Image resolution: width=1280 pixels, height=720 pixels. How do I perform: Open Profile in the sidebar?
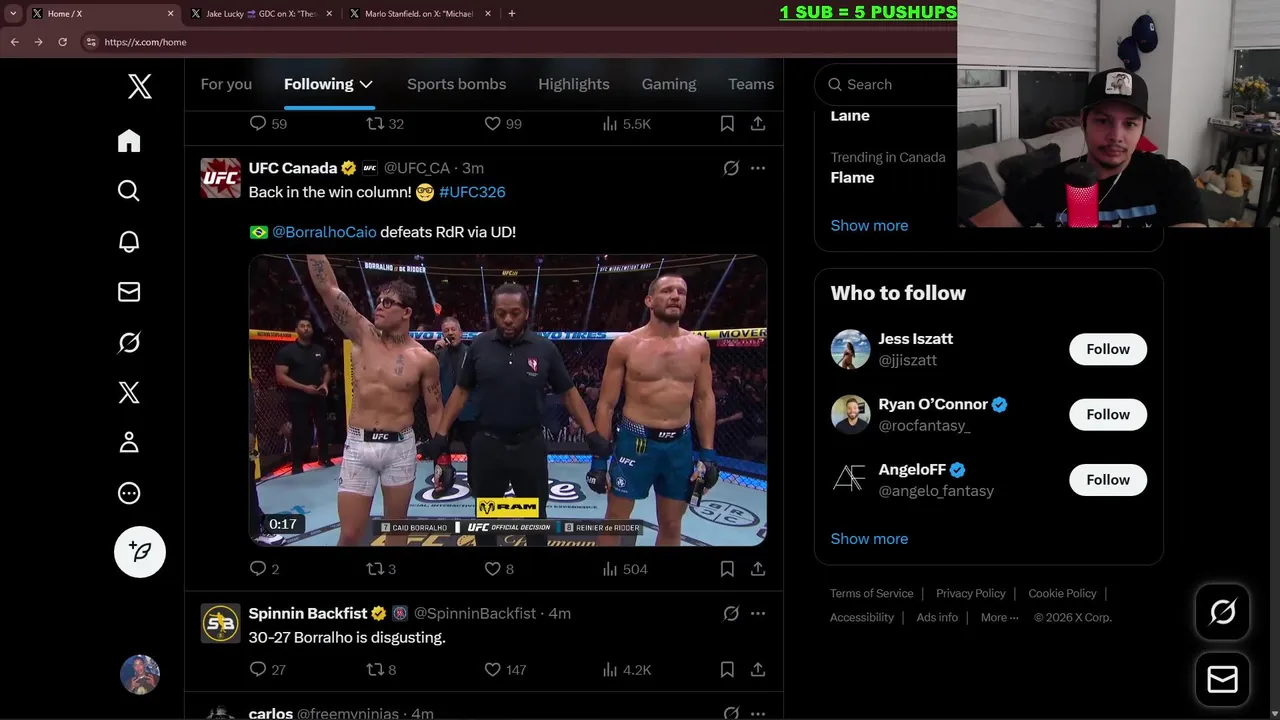(129, 442)
